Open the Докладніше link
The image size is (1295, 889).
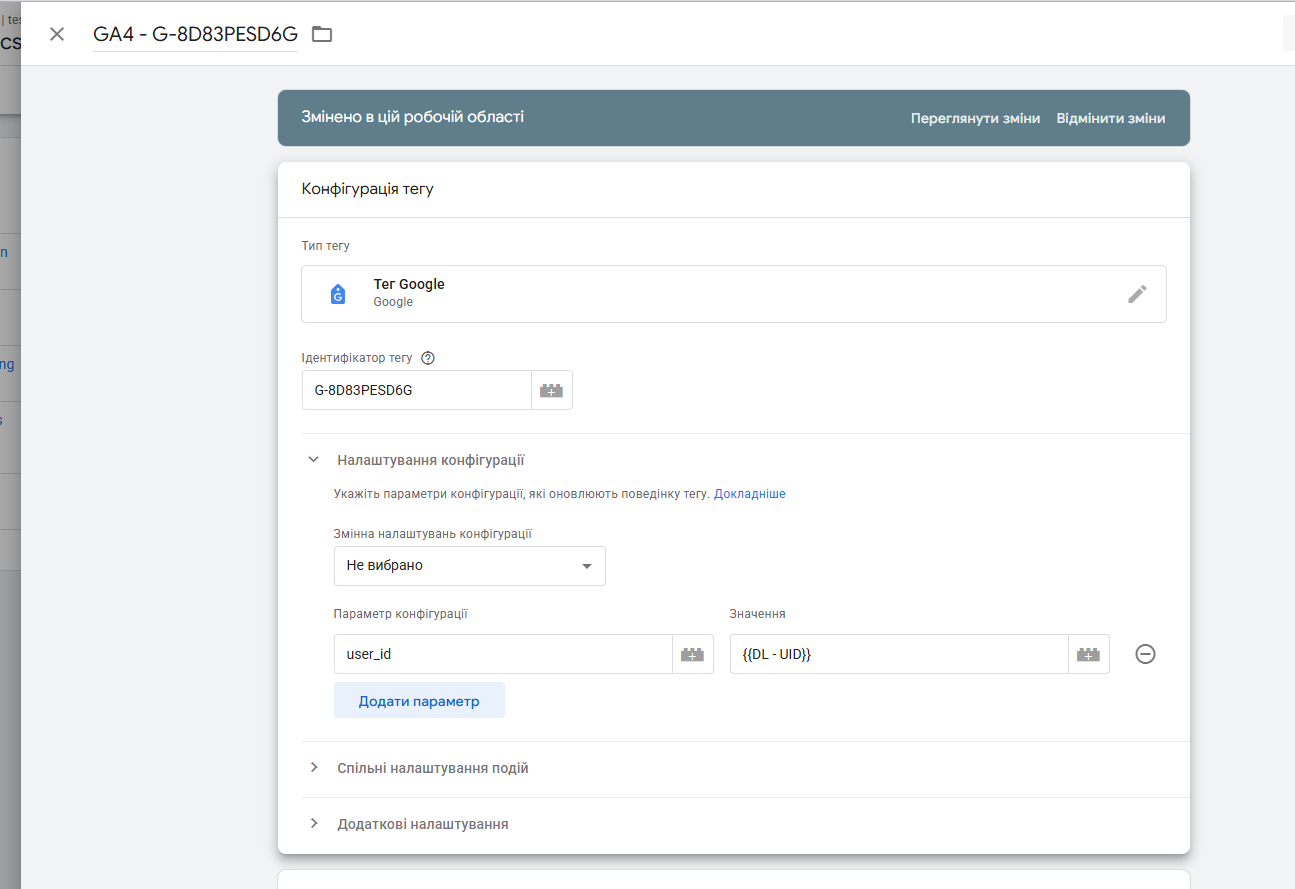pyautogui.click(x=749, y=494)
